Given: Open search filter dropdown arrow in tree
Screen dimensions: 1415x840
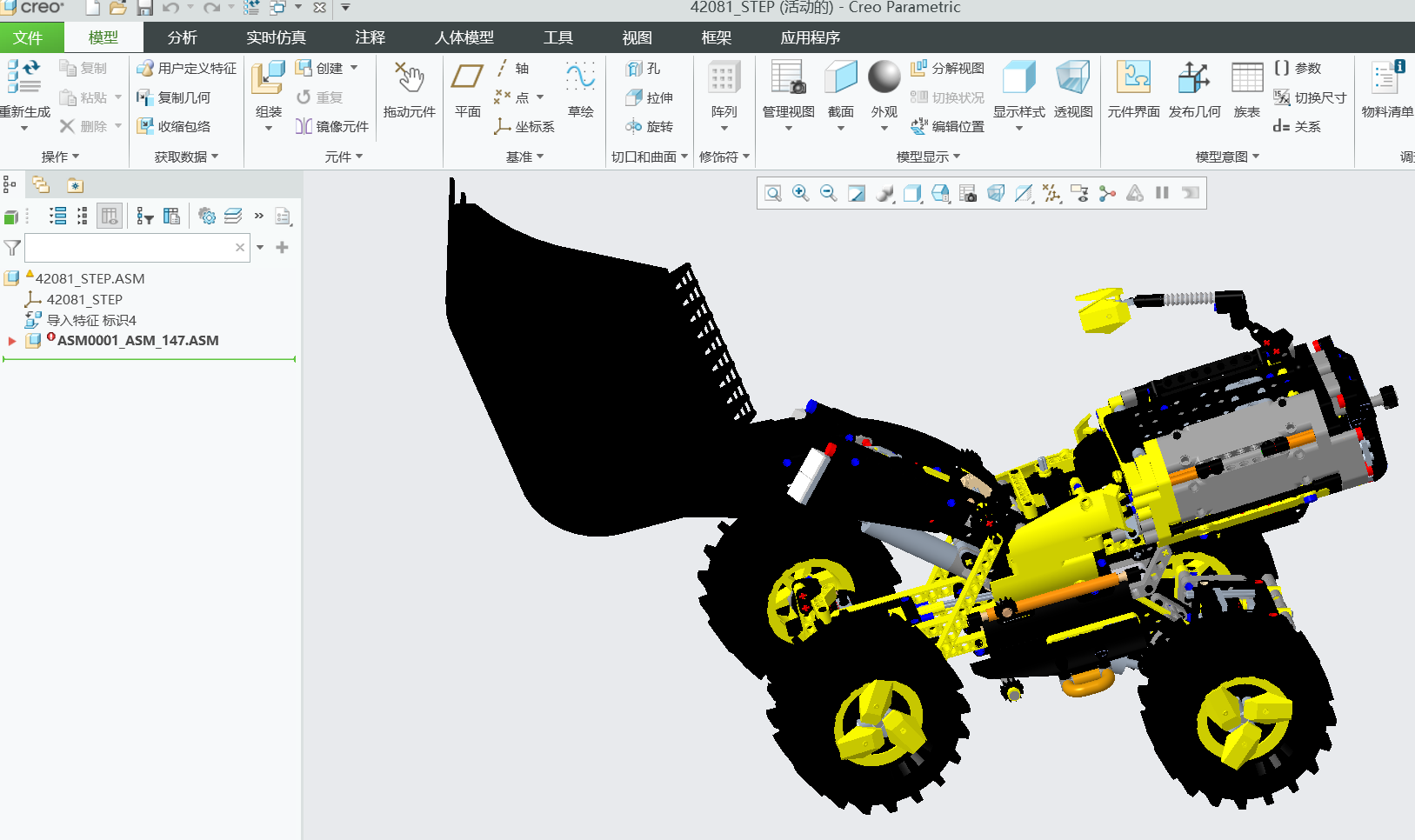Looking at the screenshot, I should point(260,248).
